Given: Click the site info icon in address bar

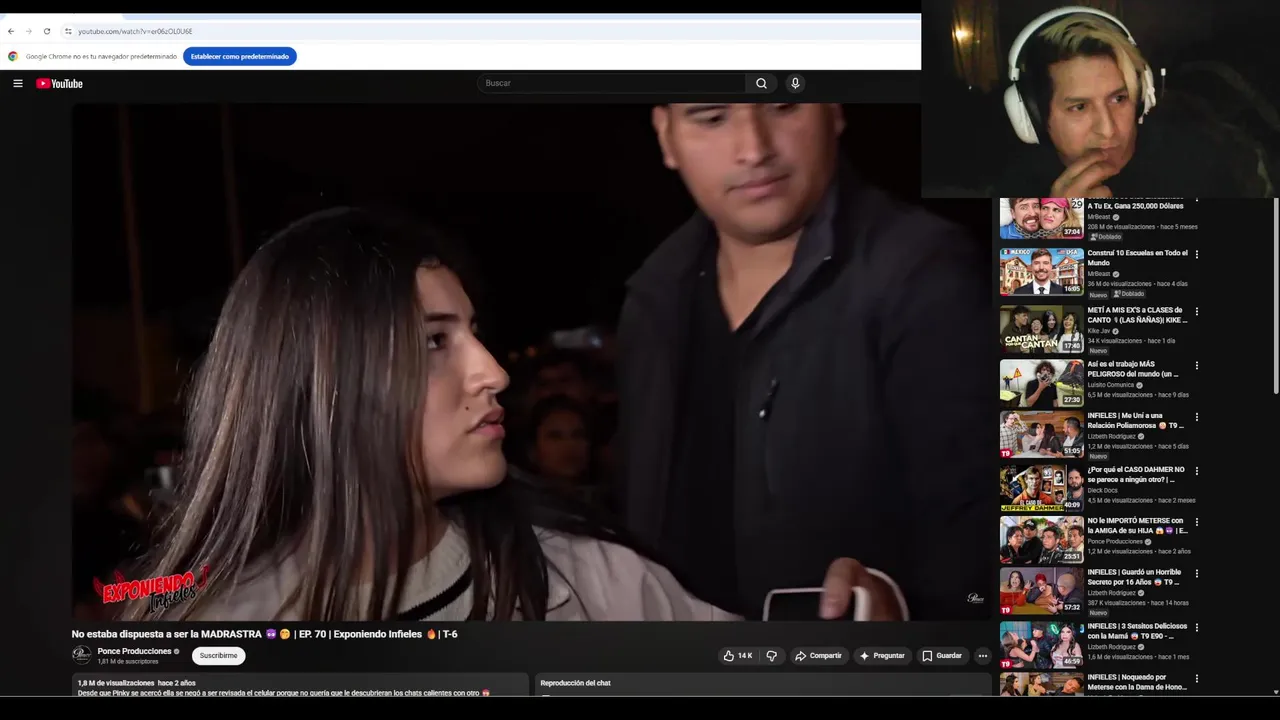Looking at the screenshot, I should [x=68, y=31].
